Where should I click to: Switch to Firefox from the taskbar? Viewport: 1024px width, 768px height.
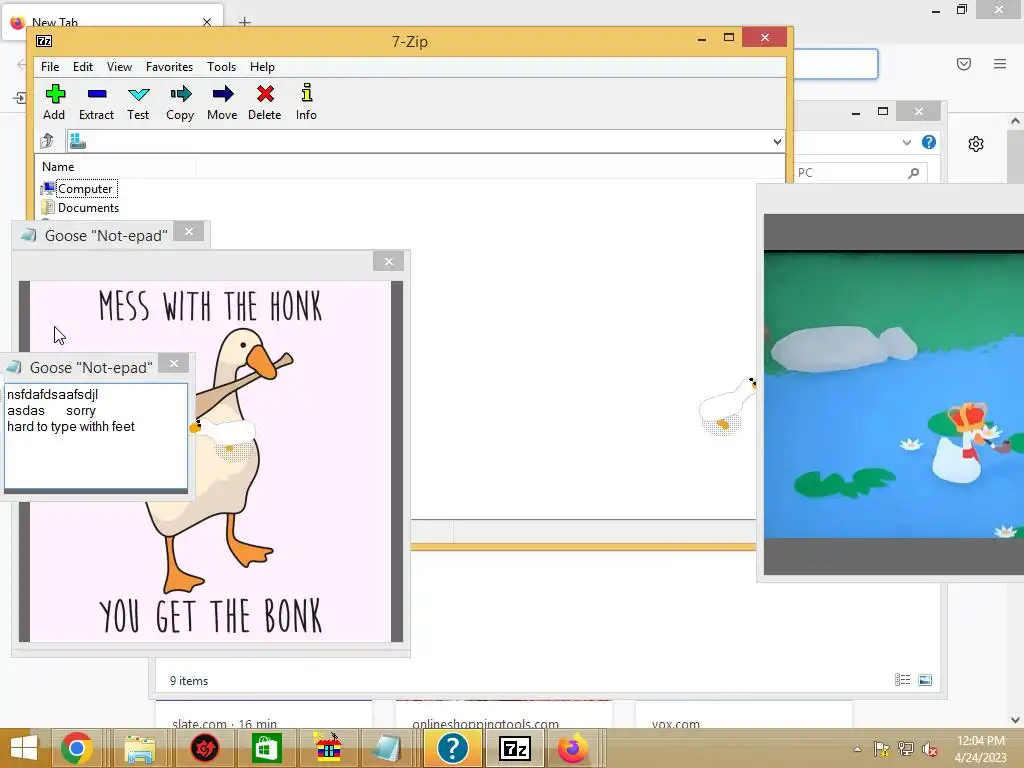tap(573, 748)
